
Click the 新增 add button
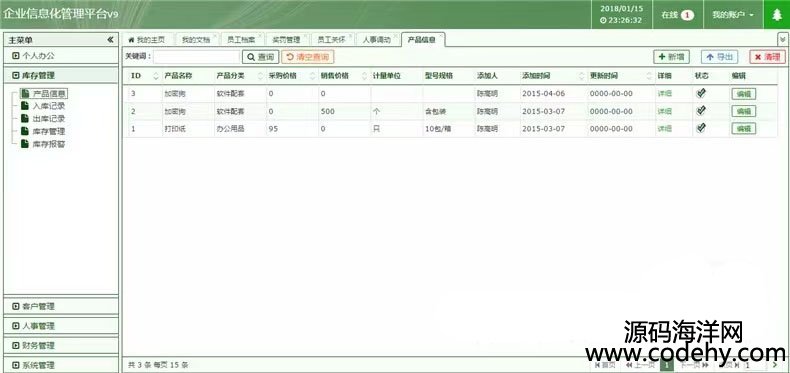tap(672, 57)
